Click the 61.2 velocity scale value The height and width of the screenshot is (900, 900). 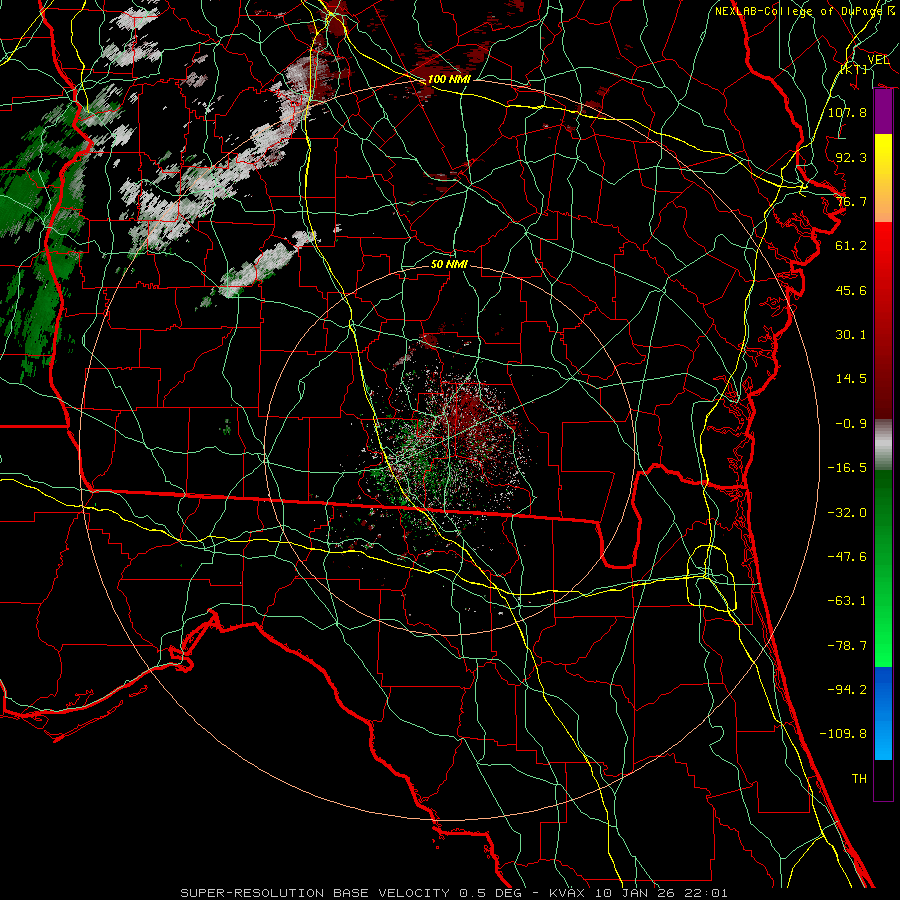[851, 246]
